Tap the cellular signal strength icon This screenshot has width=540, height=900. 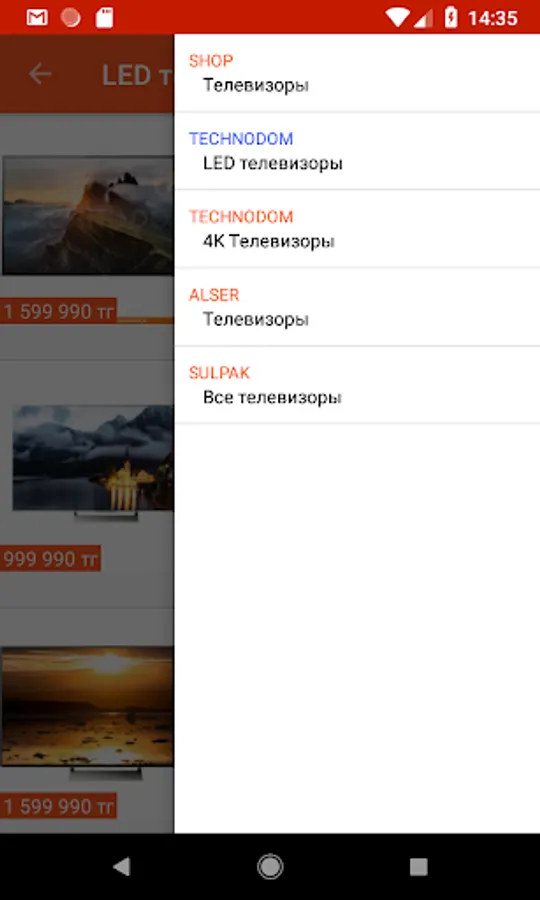(x=424, y=18)
